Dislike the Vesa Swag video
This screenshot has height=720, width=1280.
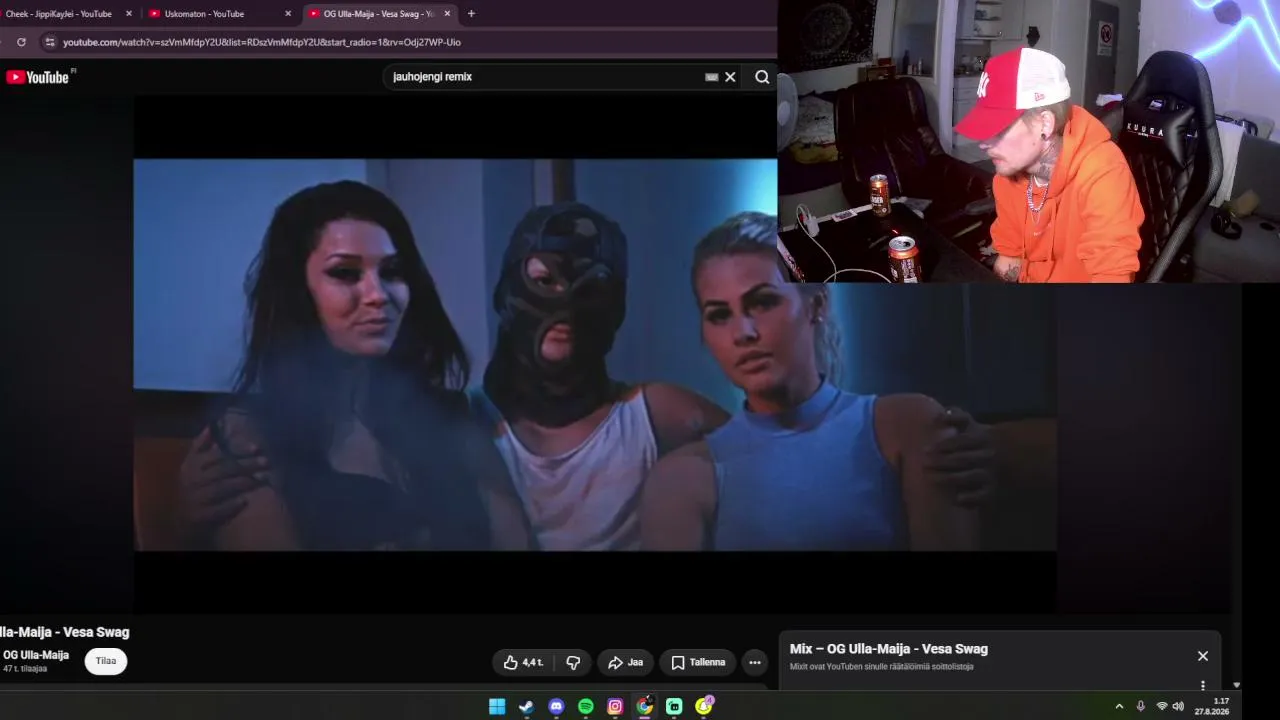pos(573,662)
